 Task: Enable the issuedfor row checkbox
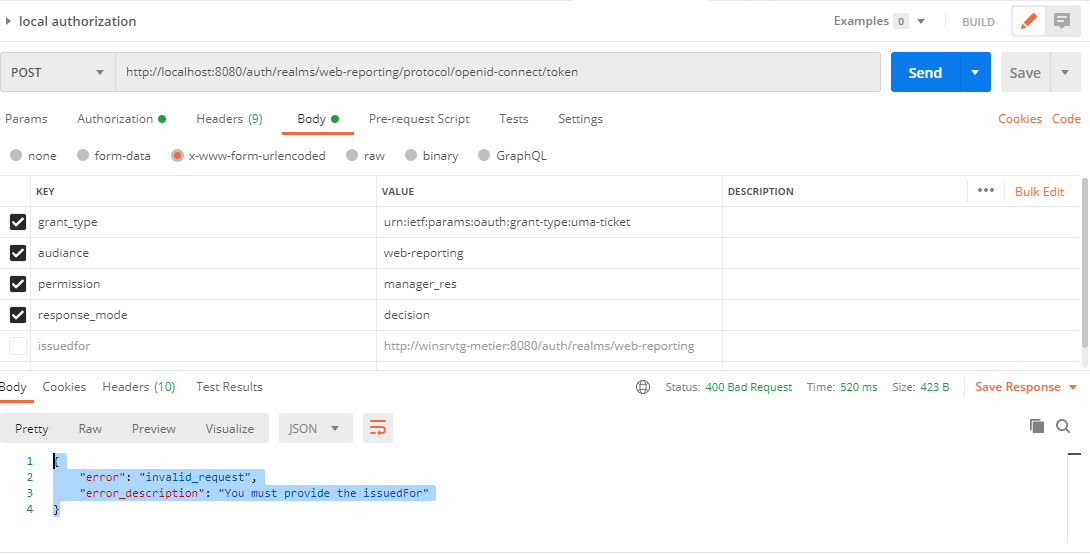(x=18, y=346)
